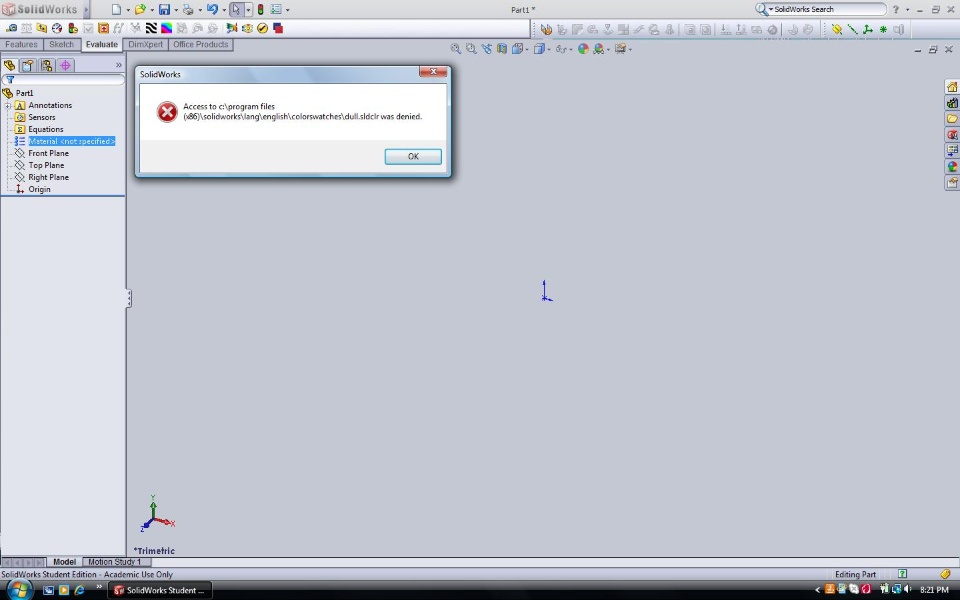Screen dimensions: 960x600
Task: Create a new document from the toolbar
Action: (116, 9)
